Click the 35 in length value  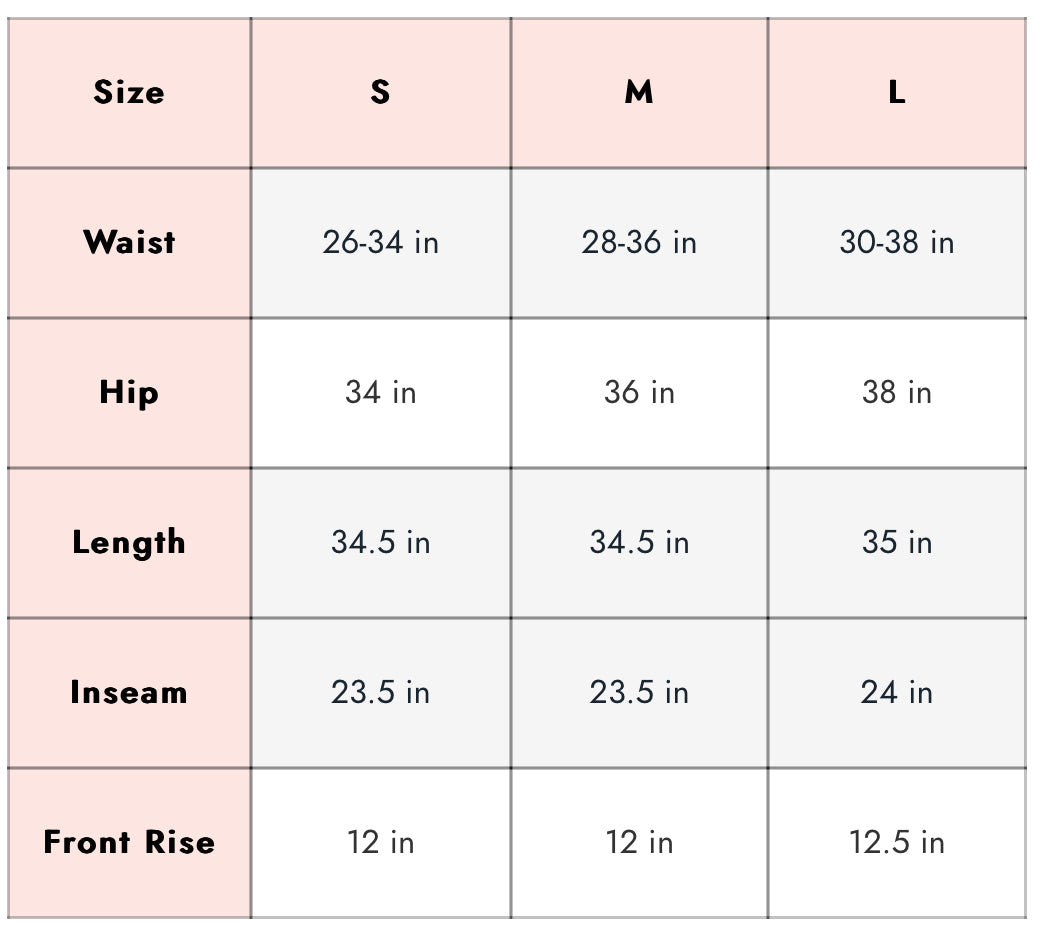(897, 542)
